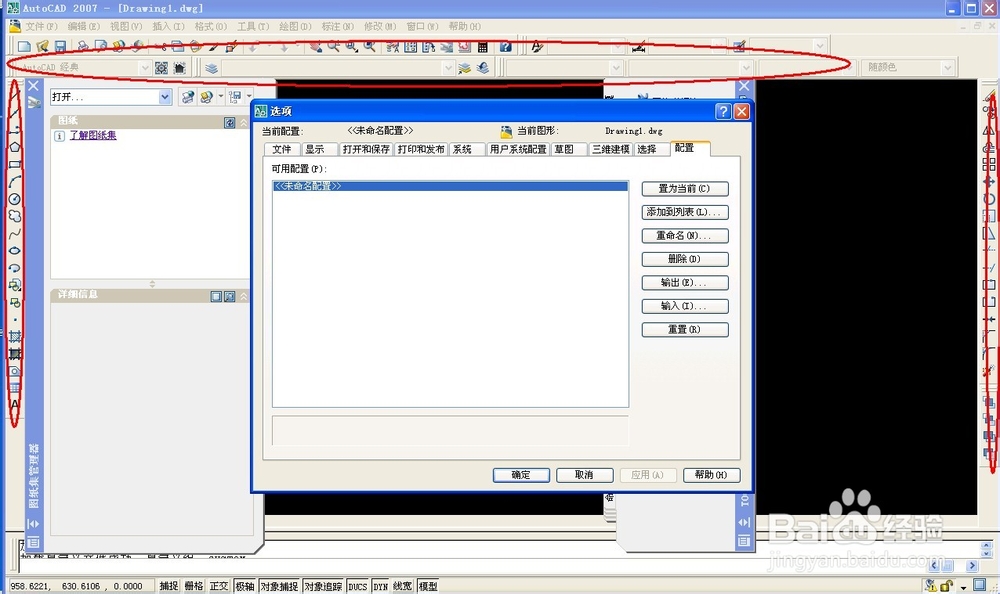Click the 重命名(N)... button
Viewport: 1000px width, 594px height.
[685, 236]
